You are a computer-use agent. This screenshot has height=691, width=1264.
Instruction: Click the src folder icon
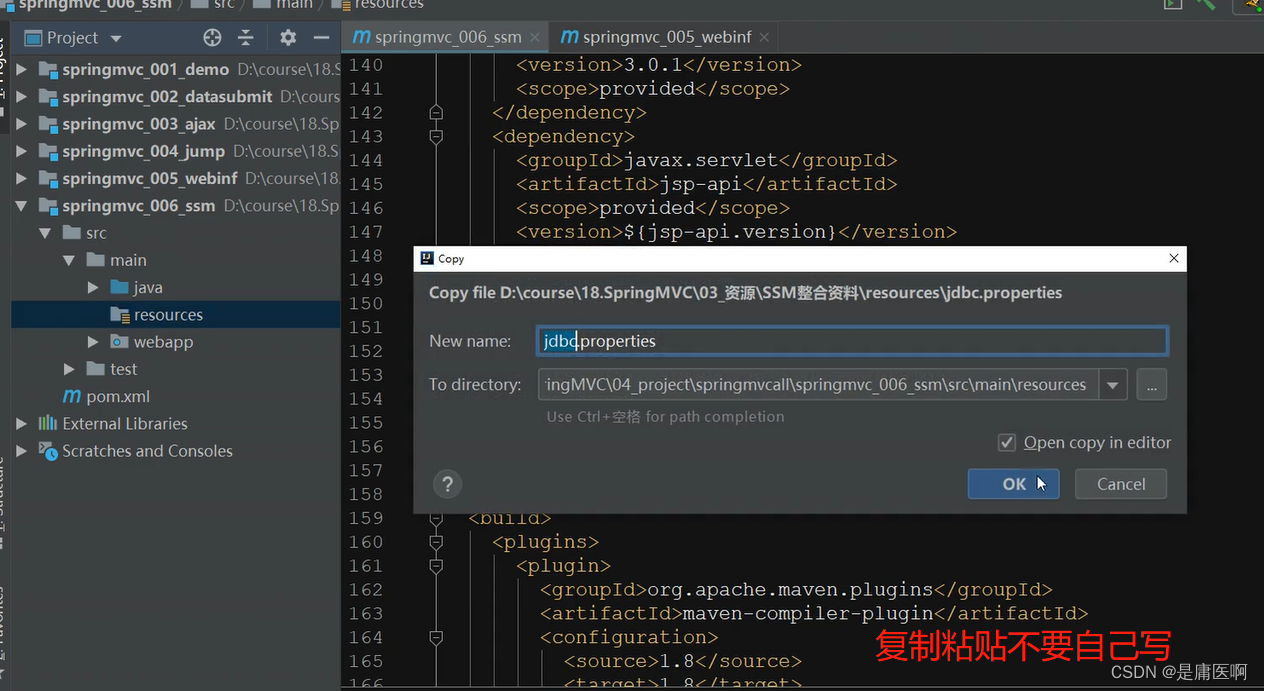[x=72, y=233]
